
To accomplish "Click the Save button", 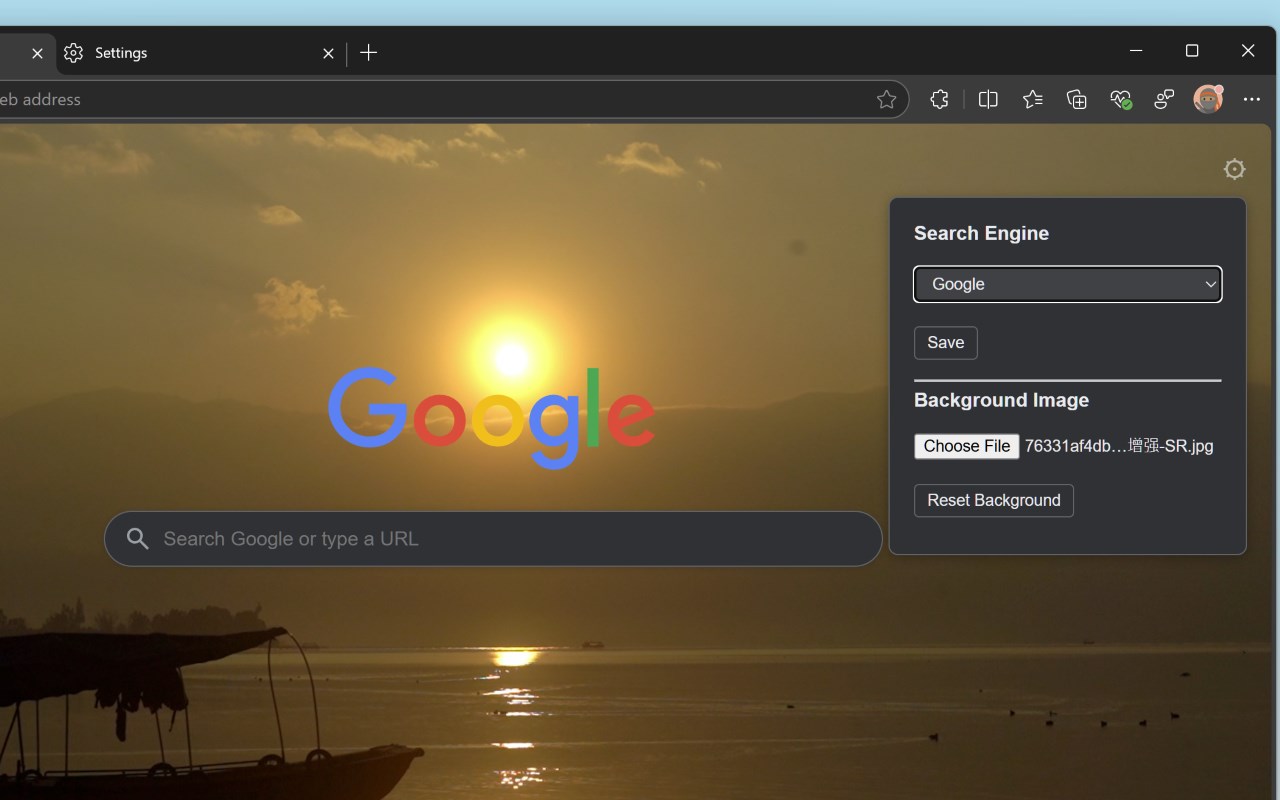I will tap(946, 343).
